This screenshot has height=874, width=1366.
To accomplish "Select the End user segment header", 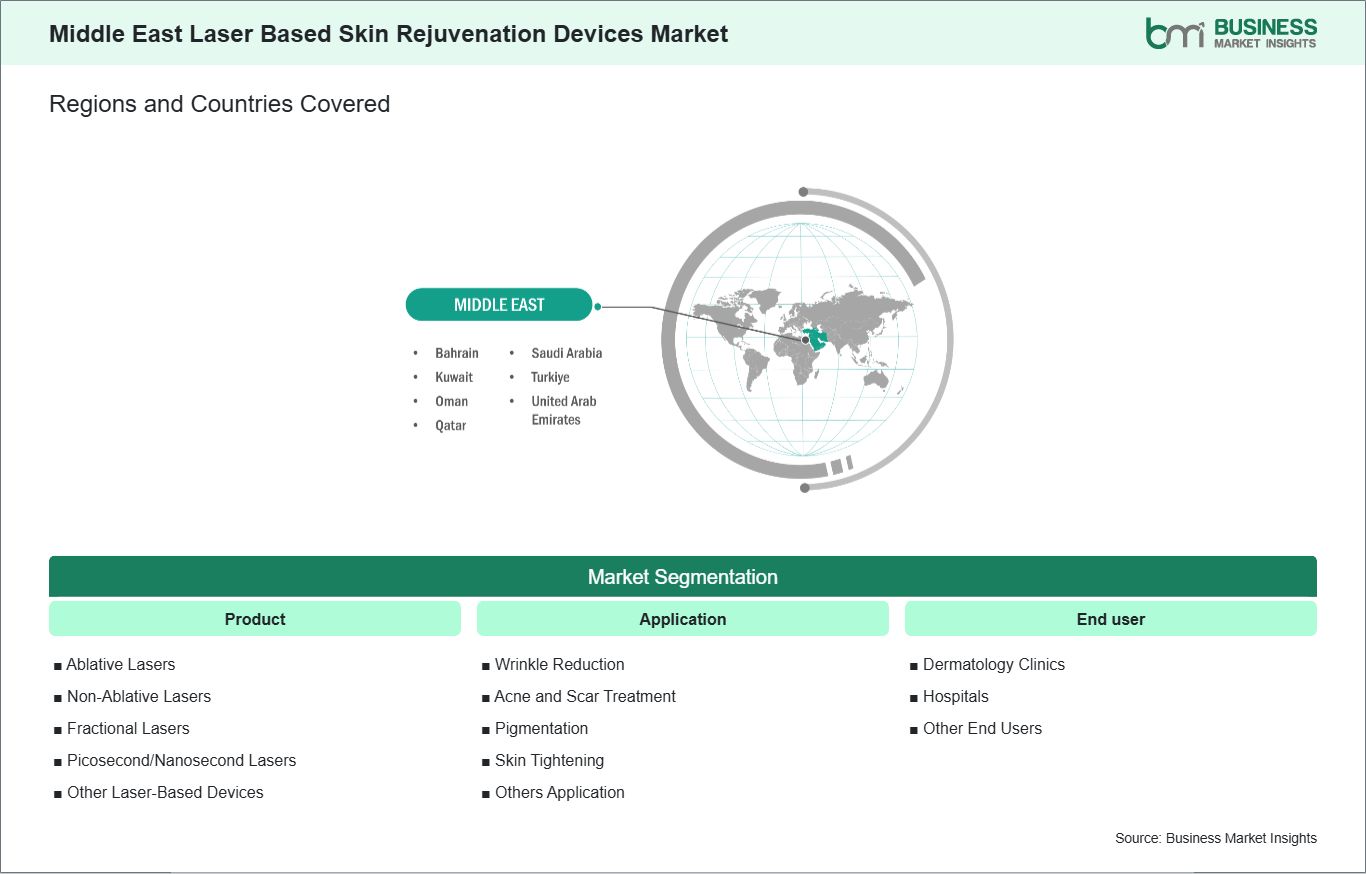I will point(1111,619).
